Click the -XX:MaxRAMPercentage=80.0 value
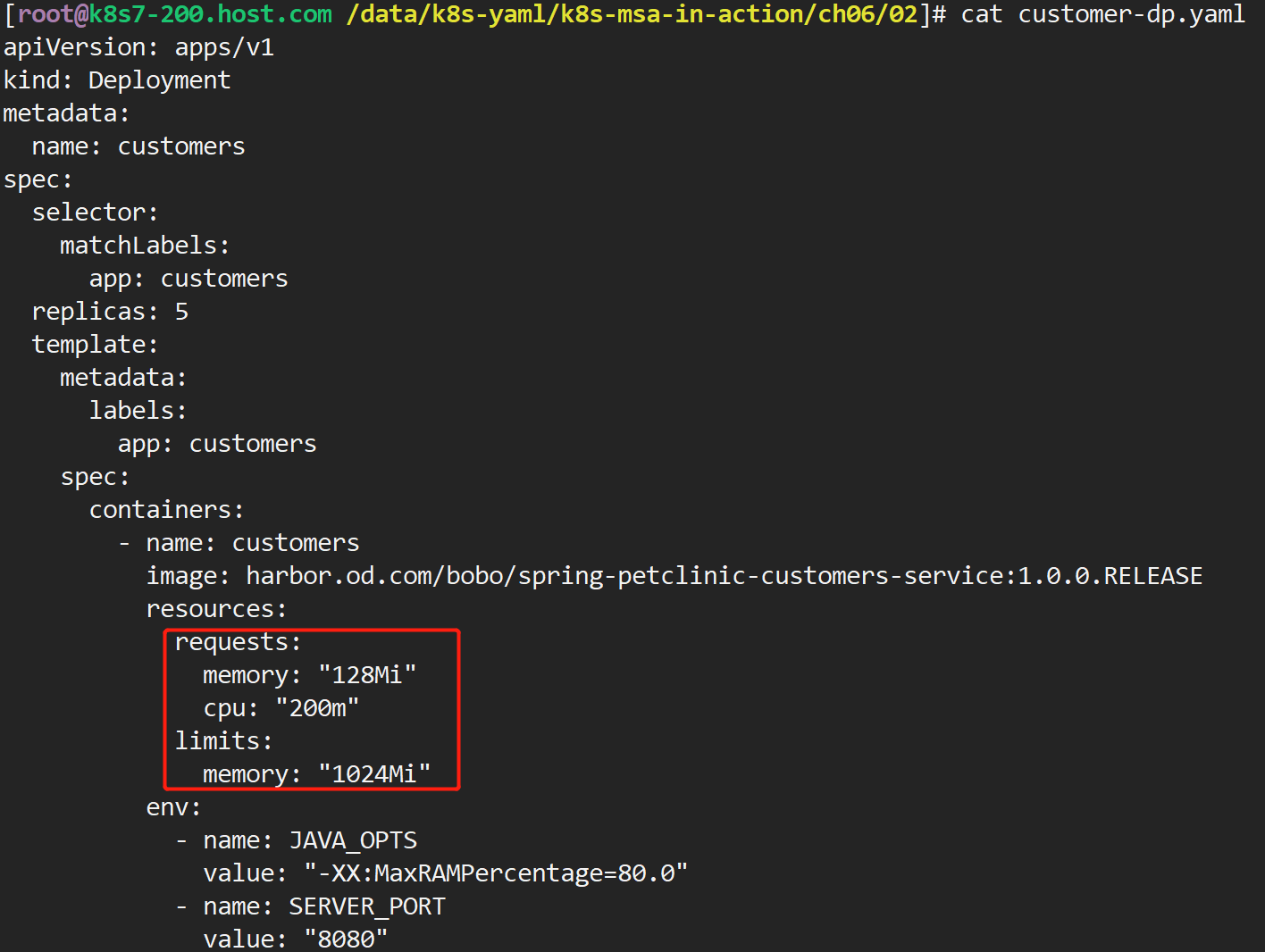1265x952 pixels. coord(496,873)
